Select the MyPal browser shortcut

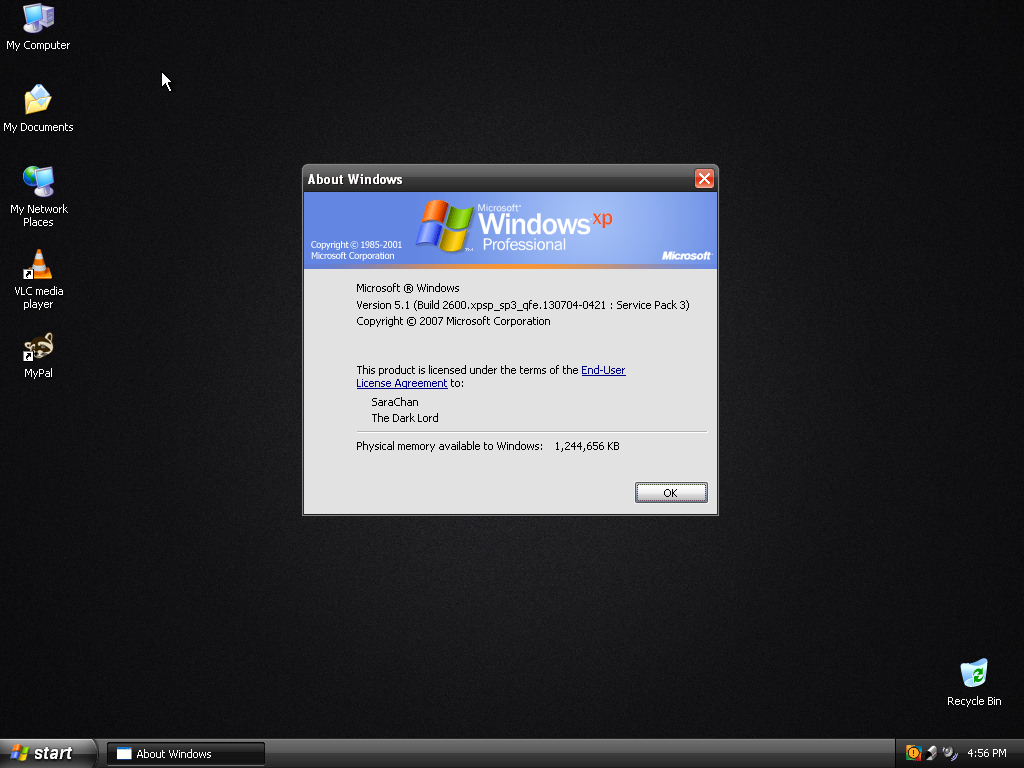point(39,355)
